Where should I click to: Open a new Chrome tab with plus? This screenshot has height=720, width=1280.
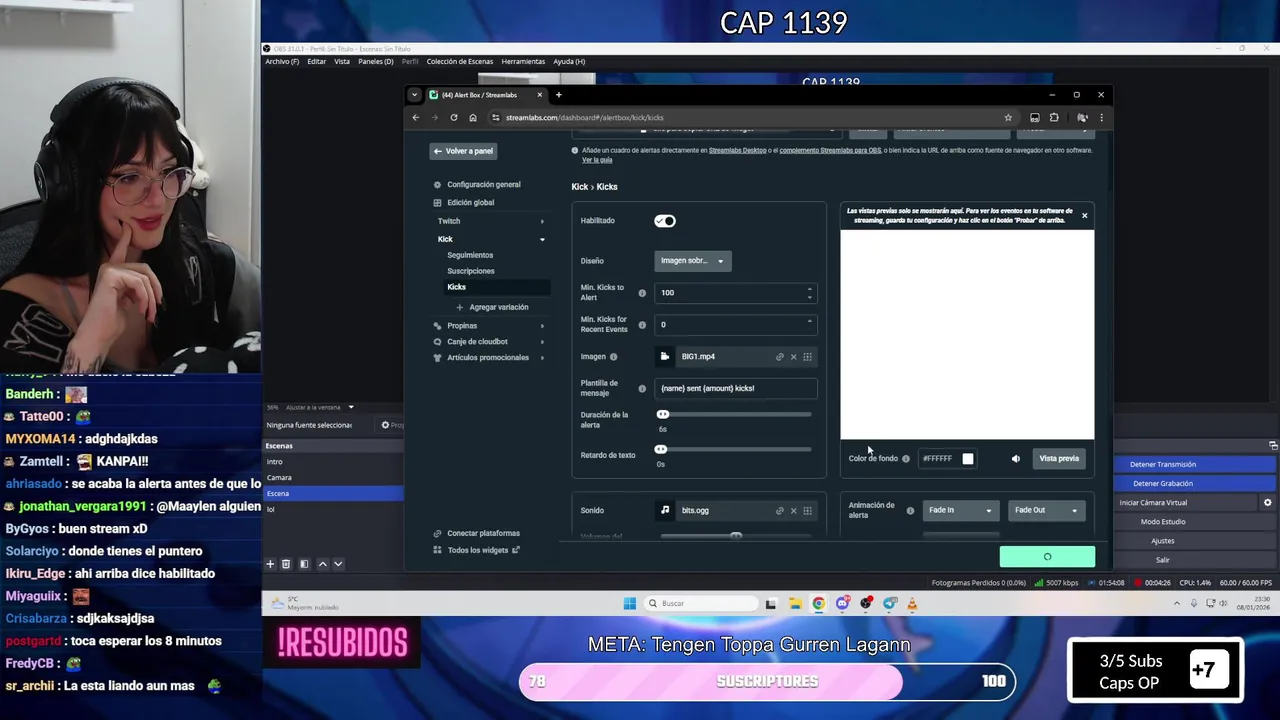(559, 95)
